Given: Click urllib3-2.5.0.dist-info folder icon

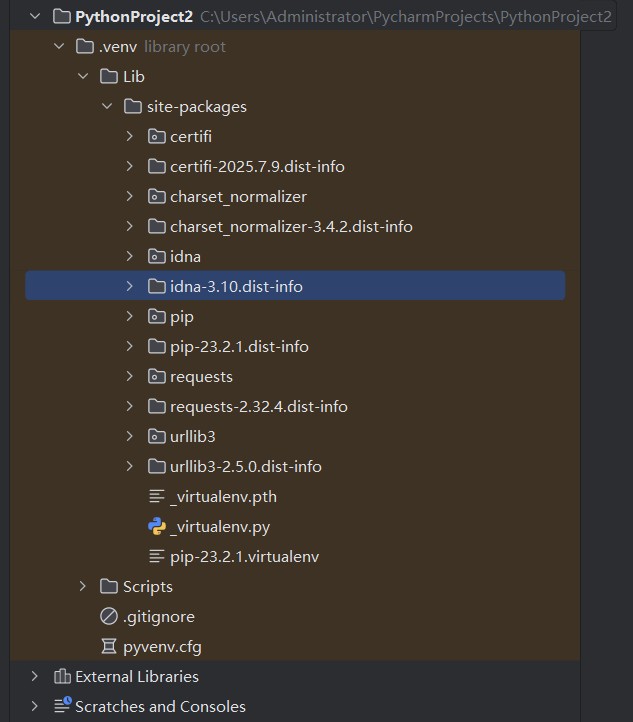Looking at the screenshot, I should click(x=157, y=466).
